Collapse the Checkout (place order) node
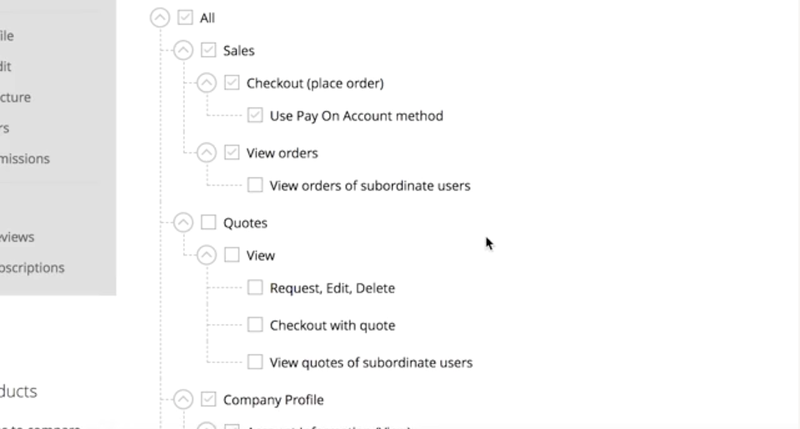 (207, 83)
